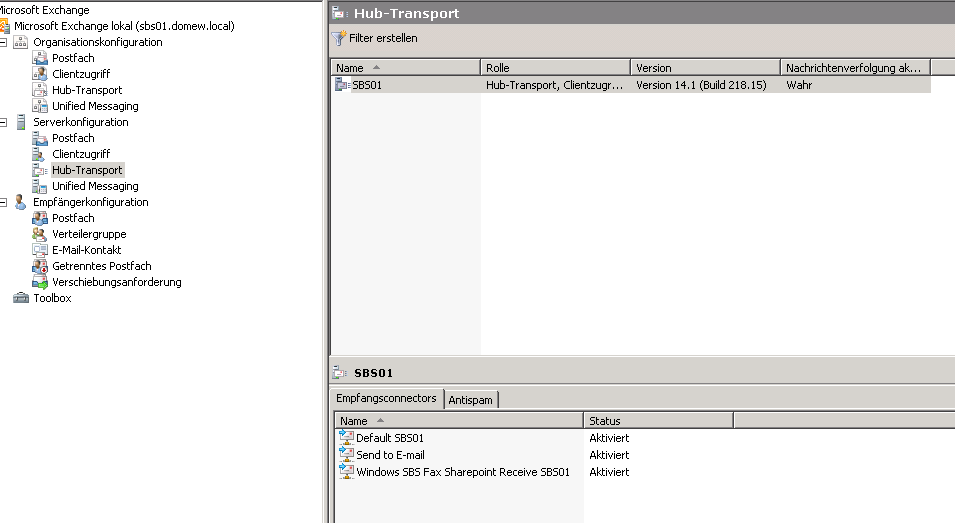The height and width of the screenshot is (523, 955).
Task: Open Hub-Transport under Organisationskonfiguration
Action: (87, 90)
